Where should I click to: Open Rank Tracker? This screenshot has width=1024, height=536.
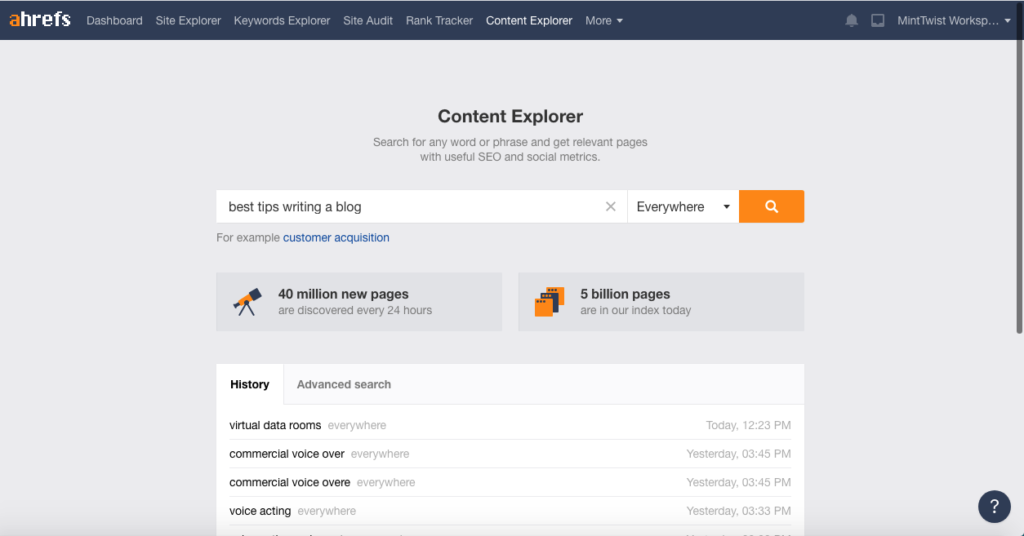pyautogui.click(x=439, y=21)
